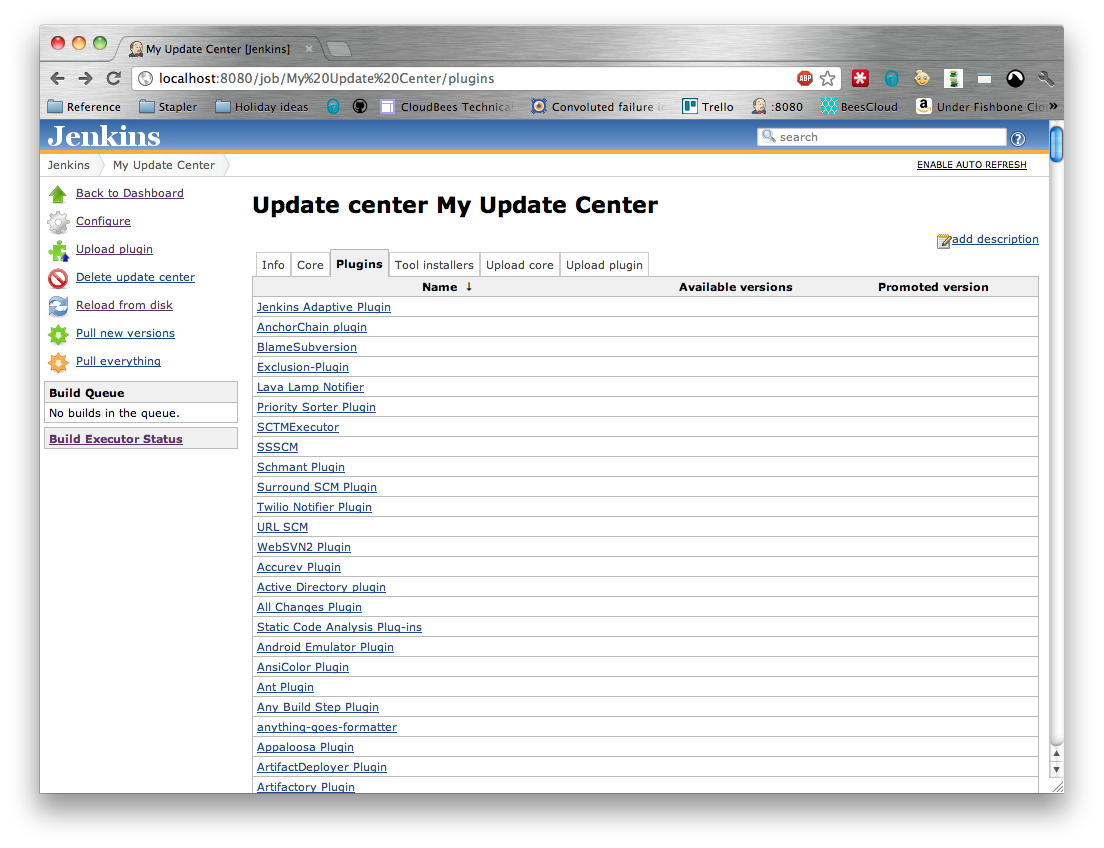Click ENABLE AUTO REFRESH

coord(972,165)
